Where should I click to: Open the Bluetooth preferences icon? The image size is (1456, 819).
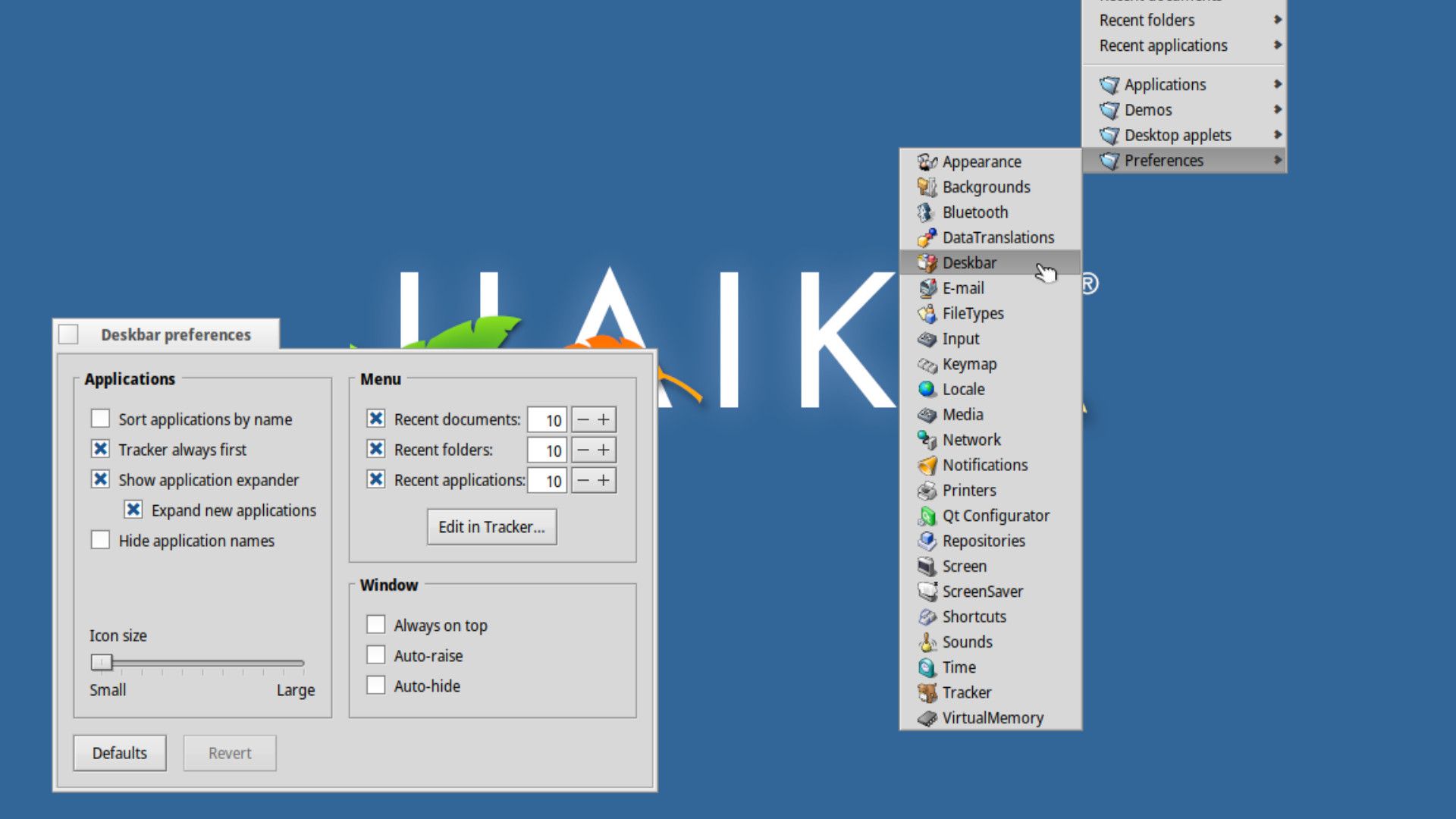tap(927, 212)
